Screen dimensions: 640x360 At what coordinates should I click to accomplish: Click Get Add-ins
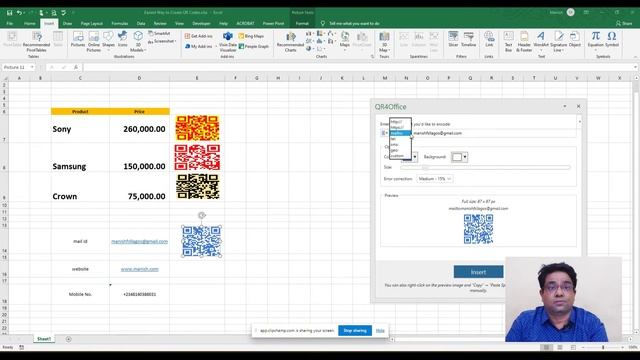coord(199,36)
